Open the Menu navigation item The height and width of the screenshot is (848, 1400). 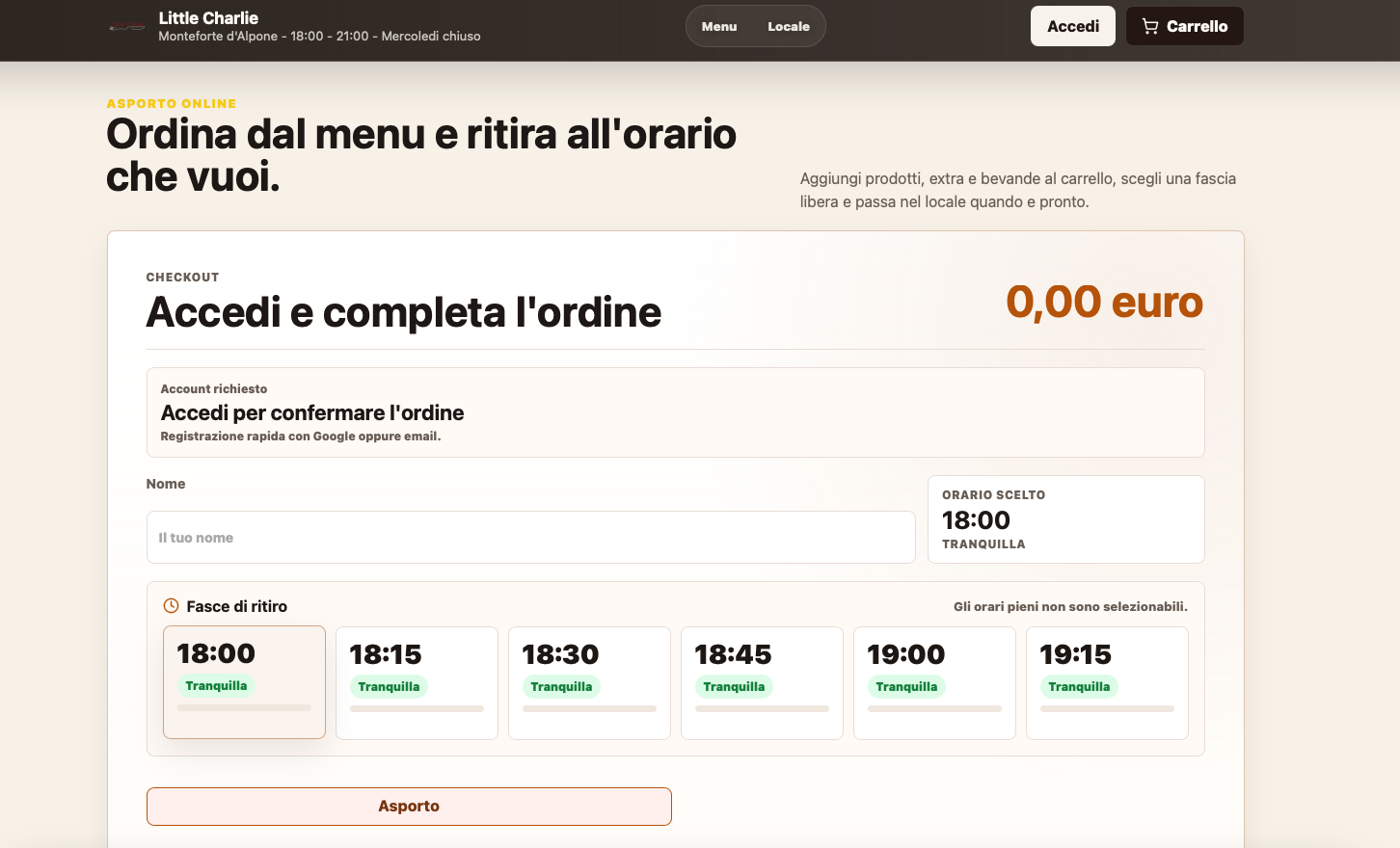point(719,26)
